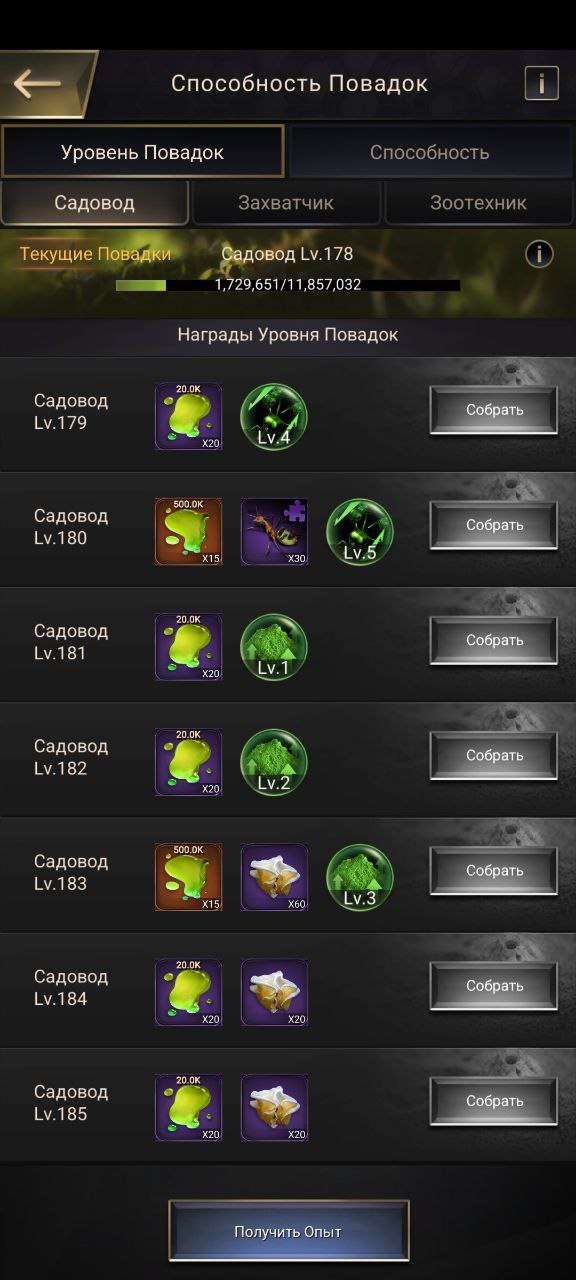Select the Lv.5 green ant skill orb
The image size is (576, 1280).
[360, 531]
